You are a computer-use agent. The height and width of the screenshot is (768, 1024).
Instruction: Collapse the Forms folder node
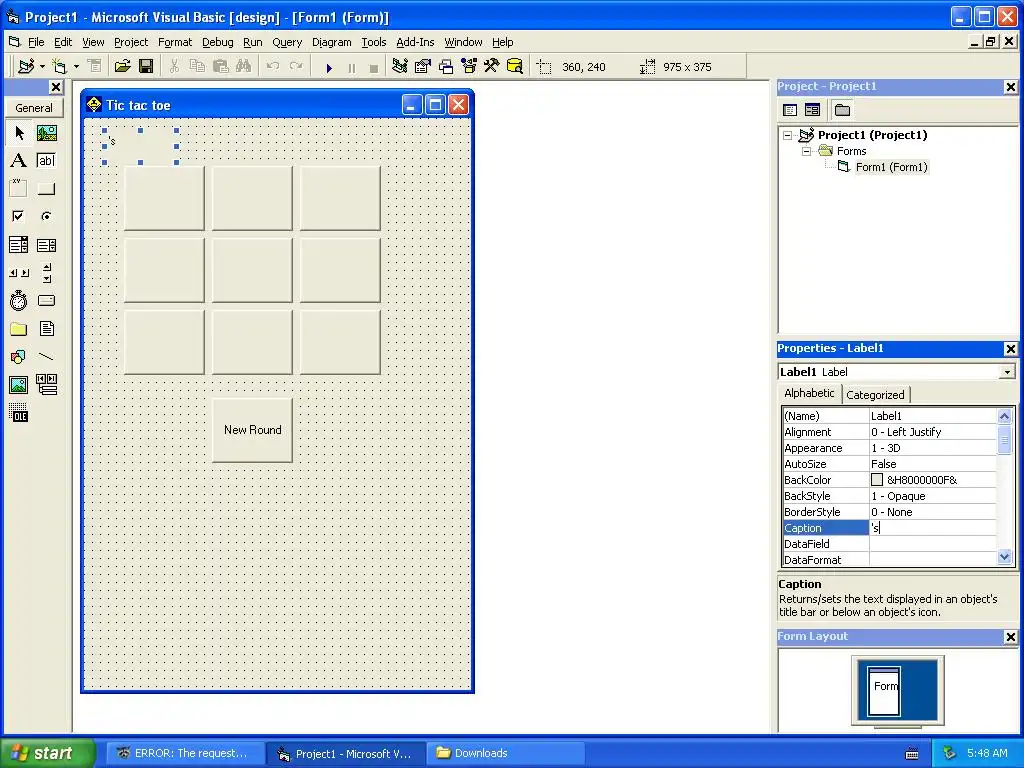click(807, 151)
